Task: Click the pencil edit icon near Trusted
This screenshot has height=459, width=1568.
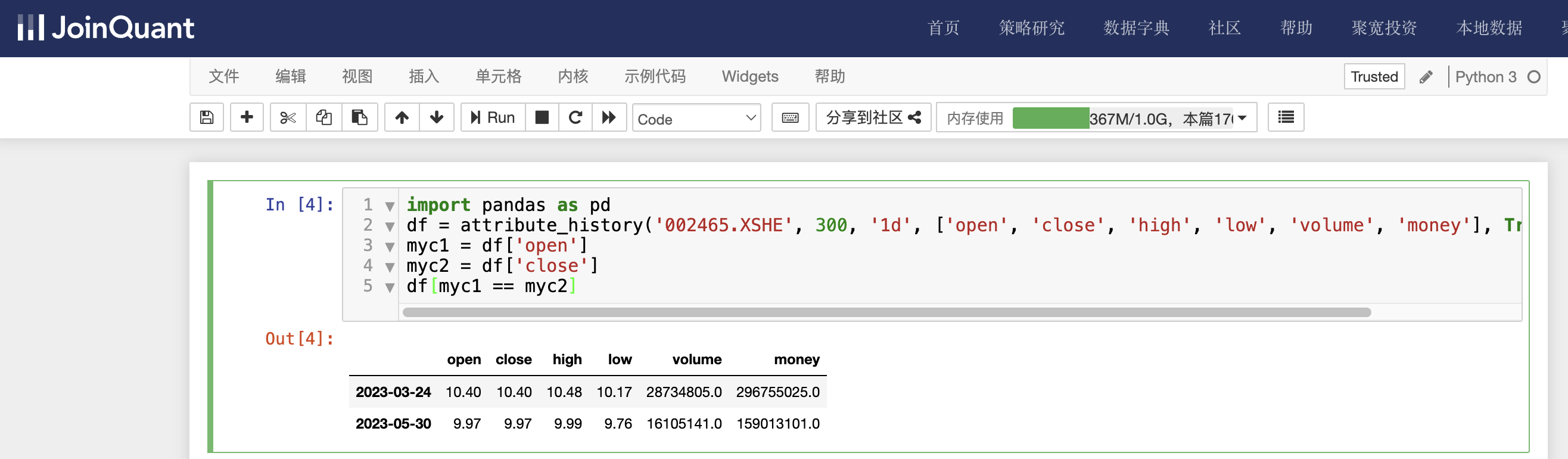Action: point(1426,77)
